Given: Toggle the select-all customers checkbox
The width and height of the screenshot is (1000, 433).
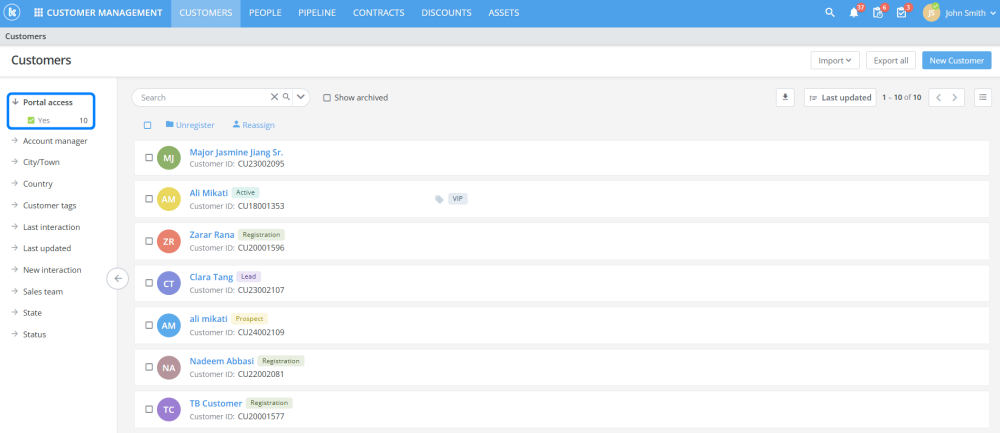Looking at the screenshot, I should click(147, 125).
